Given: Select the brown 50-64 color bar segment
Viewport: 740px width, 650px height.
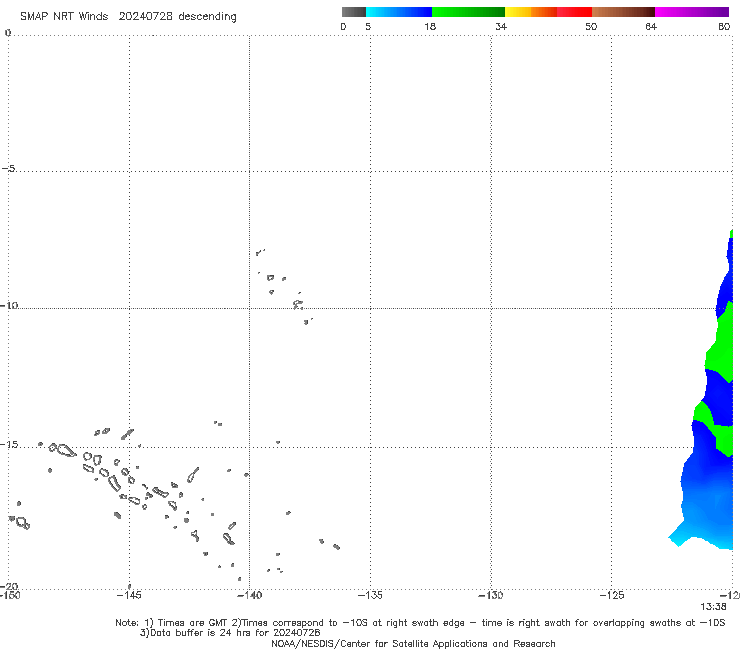Looking at the screenshot, I should (x=623, y=12).
